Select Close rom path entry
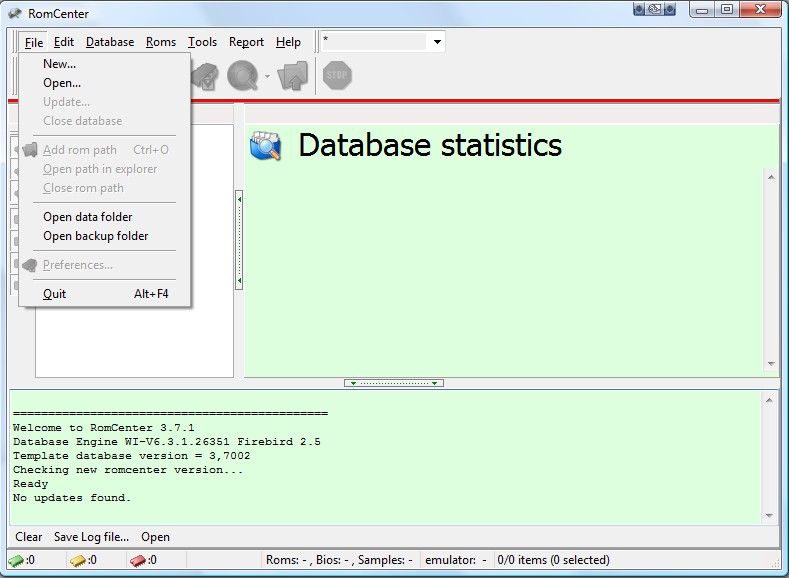Screen dimensions: 789x578 105,188
